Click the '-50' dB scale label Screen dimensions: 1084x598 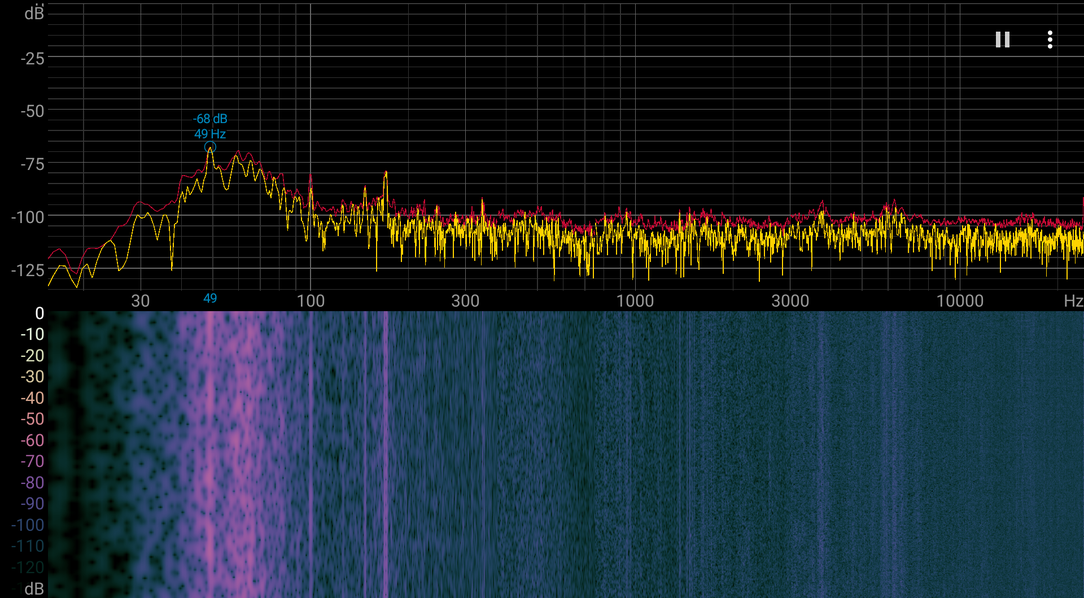coord(32,111)
